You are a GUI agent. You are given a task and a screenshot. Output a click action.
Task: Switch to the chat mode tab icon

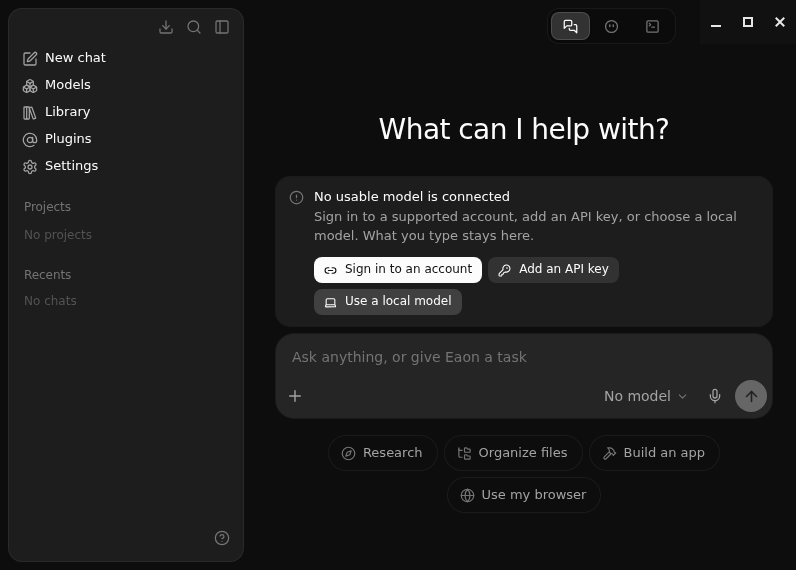click(x=570, y=26)
